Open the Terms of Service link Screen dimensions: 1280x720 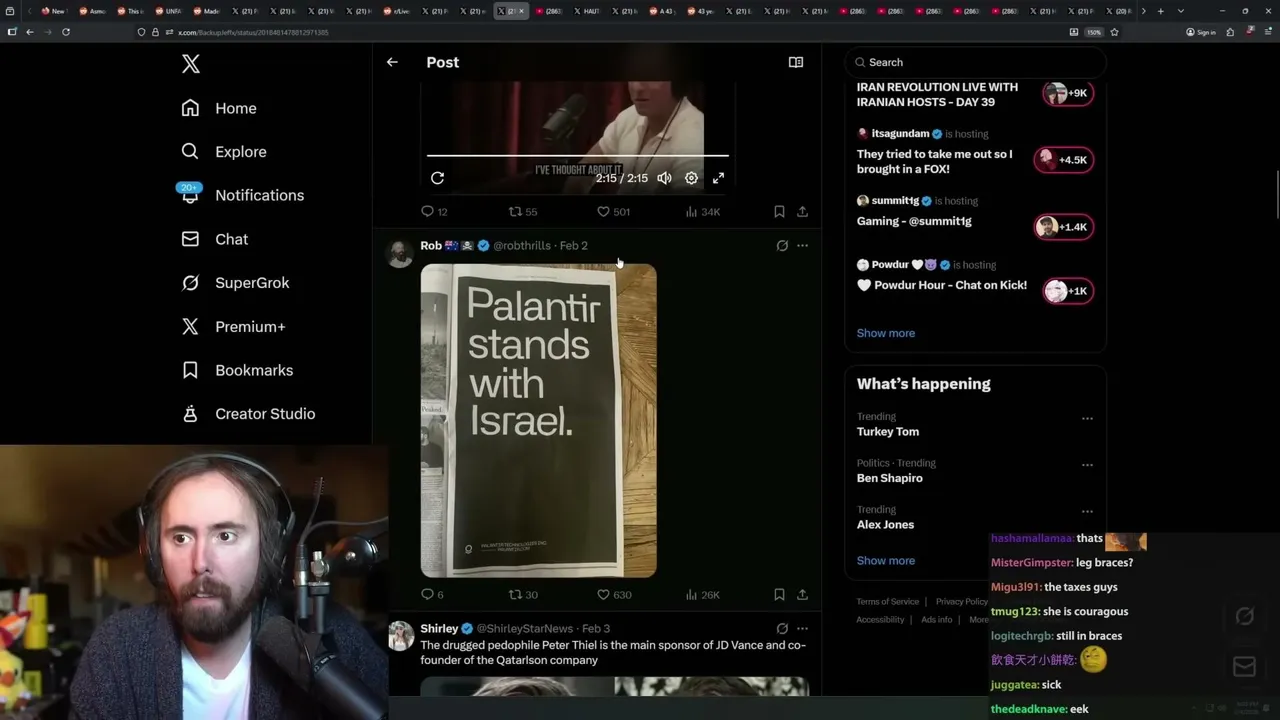click(888, 602)
